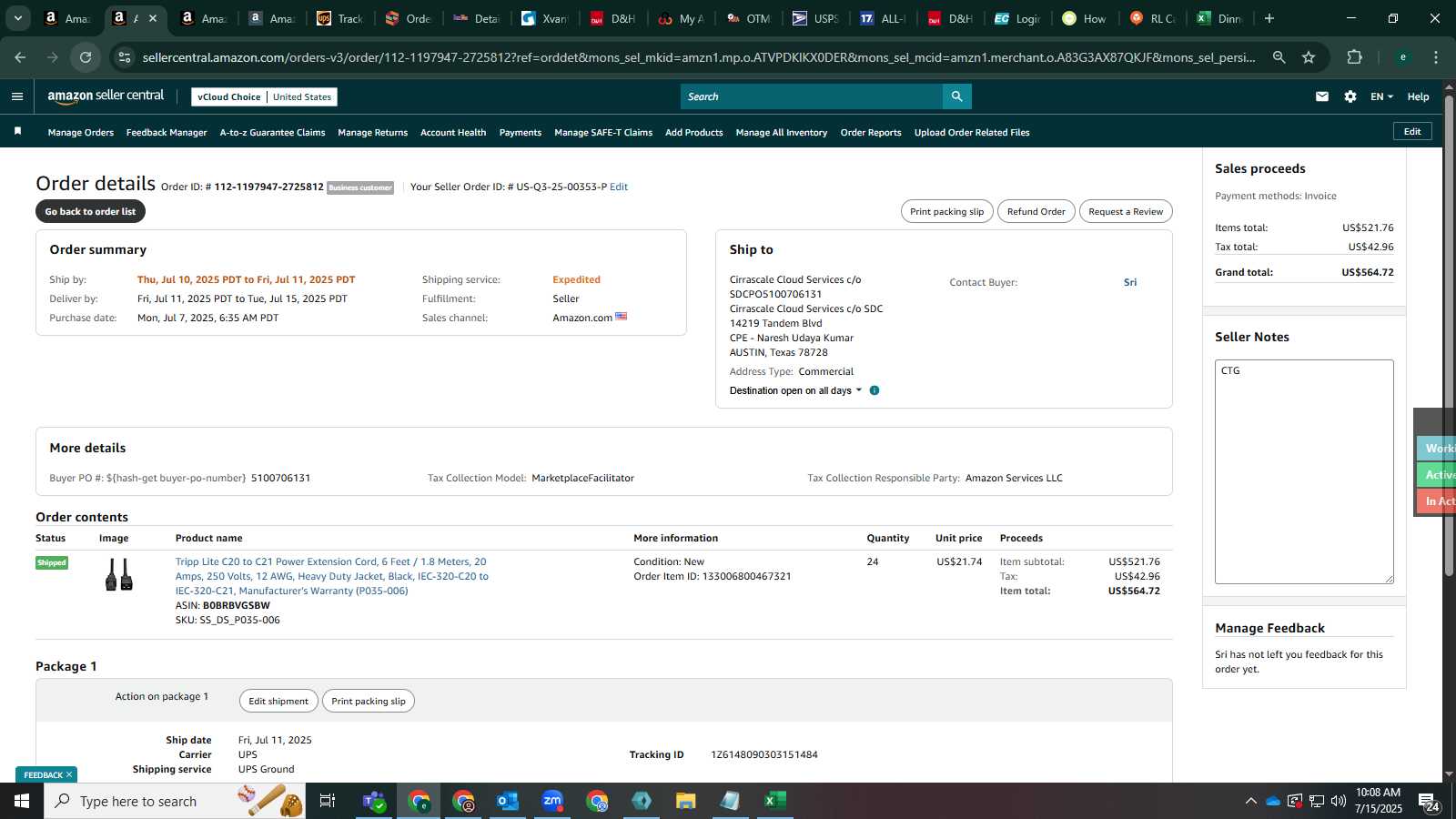Close the FEEDBACK tag
Image resolution: width=1456 pixels, height=819 pixels.
click(x=69, y=774)
